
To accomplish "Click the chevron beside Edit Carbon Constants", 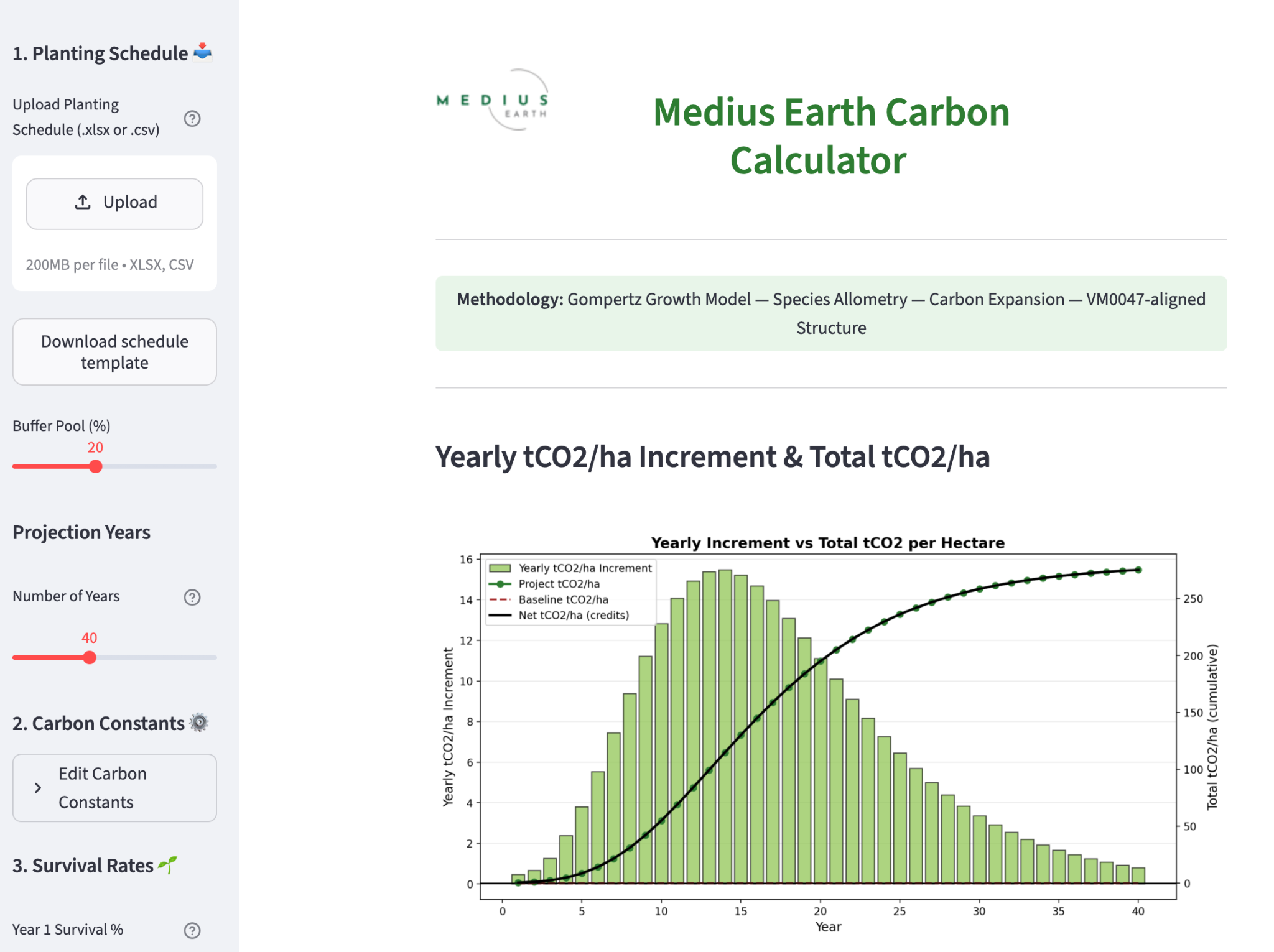I will (x=38, y=788).
